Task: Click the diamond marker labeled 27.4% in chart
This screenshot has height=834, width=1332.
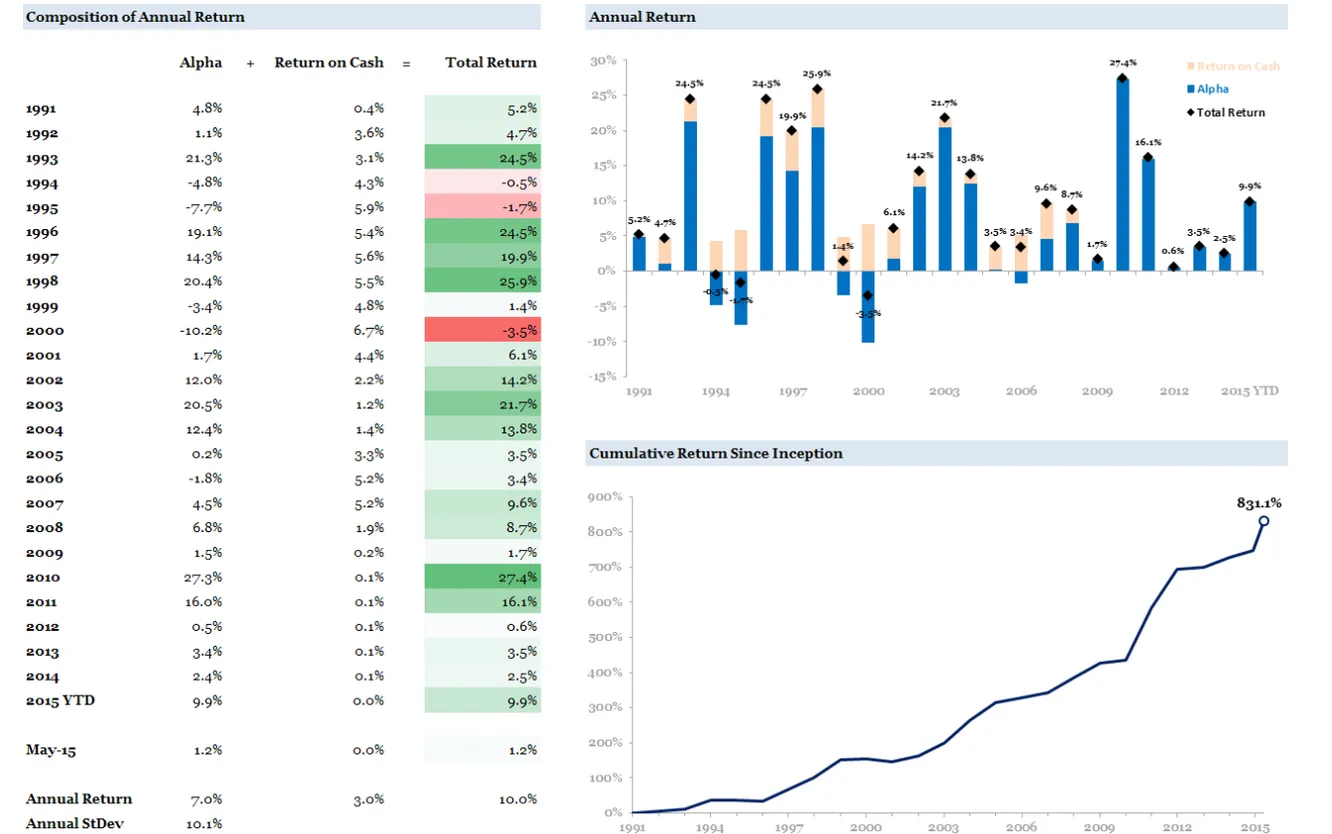Action: [1123, 79]
